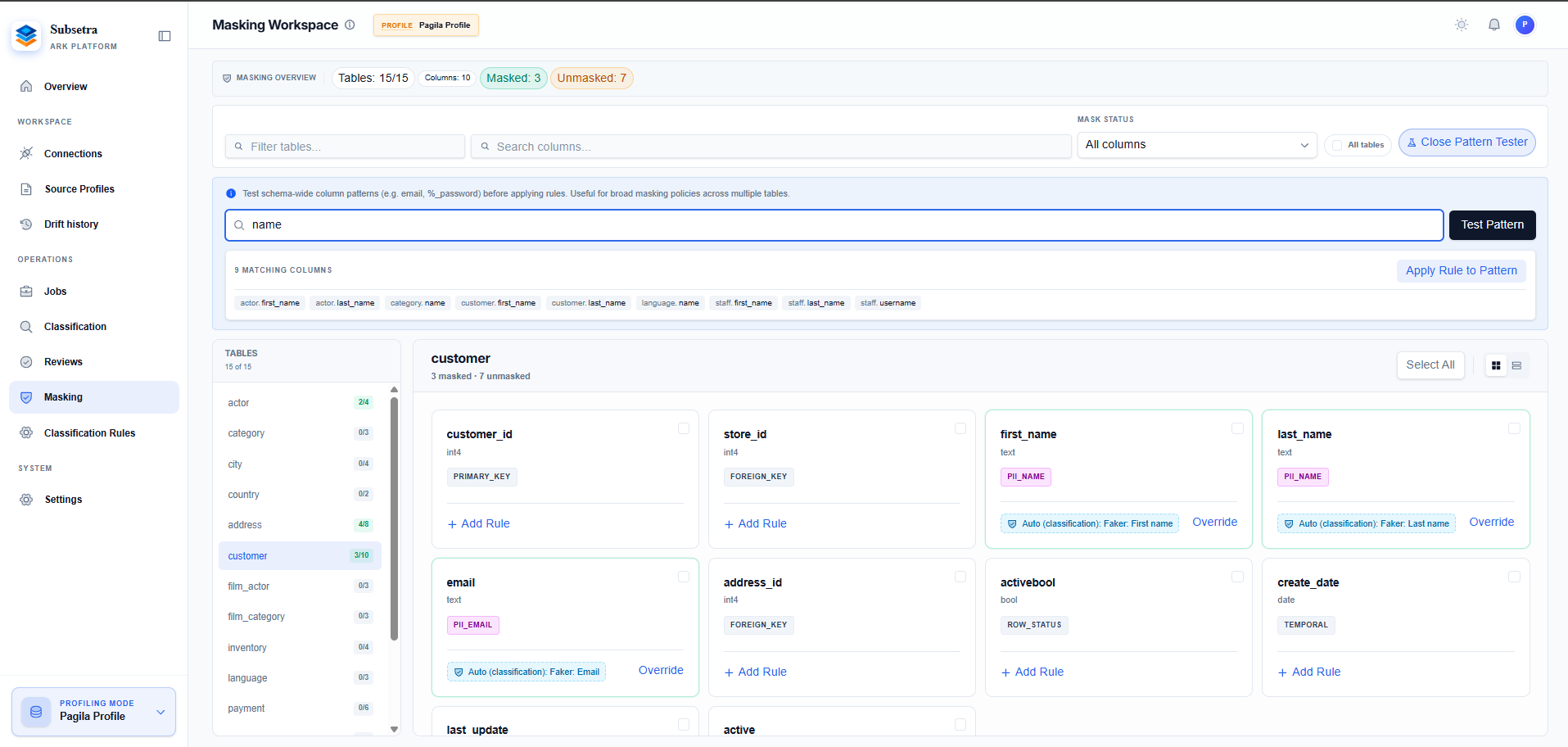Click the info icon beside Masking Workspace
This screenshot has width=1568, height=747.
350,25
